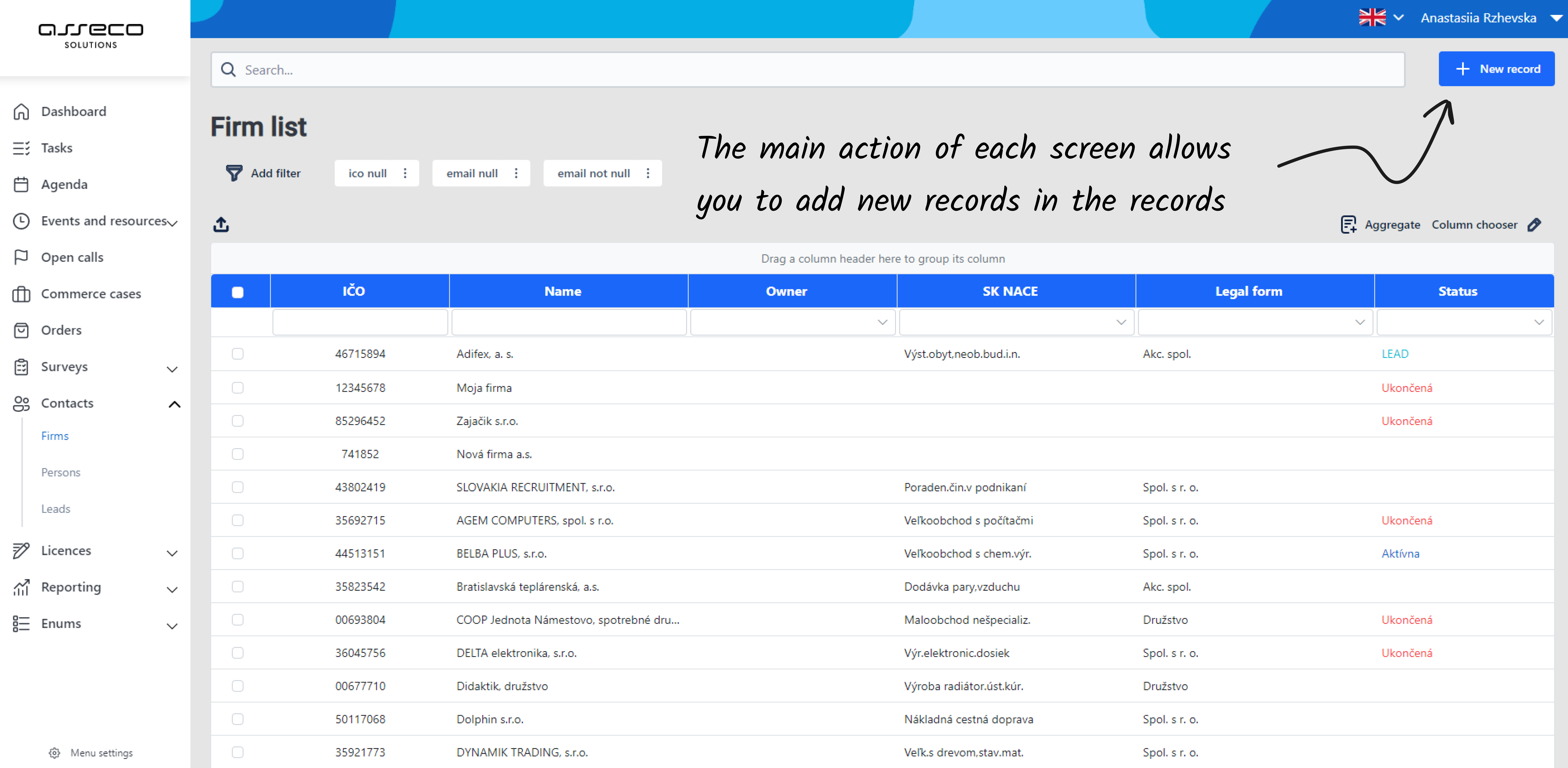The image size is (1568, 768).
Task: Click the Open calls flag icon
Action: [x=21, y=257]
